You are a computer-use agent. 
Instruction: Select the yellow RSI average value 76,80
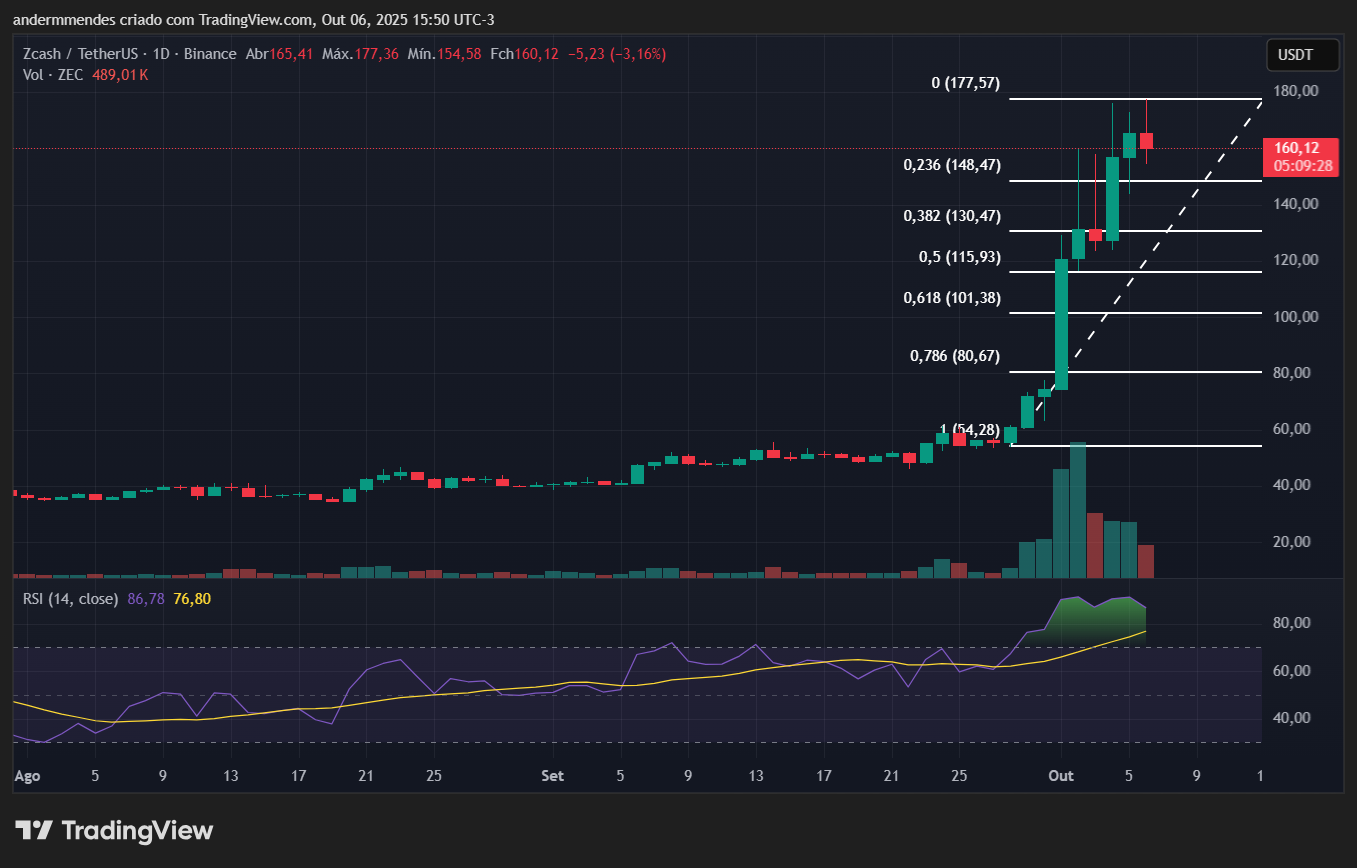coord(192,599)
